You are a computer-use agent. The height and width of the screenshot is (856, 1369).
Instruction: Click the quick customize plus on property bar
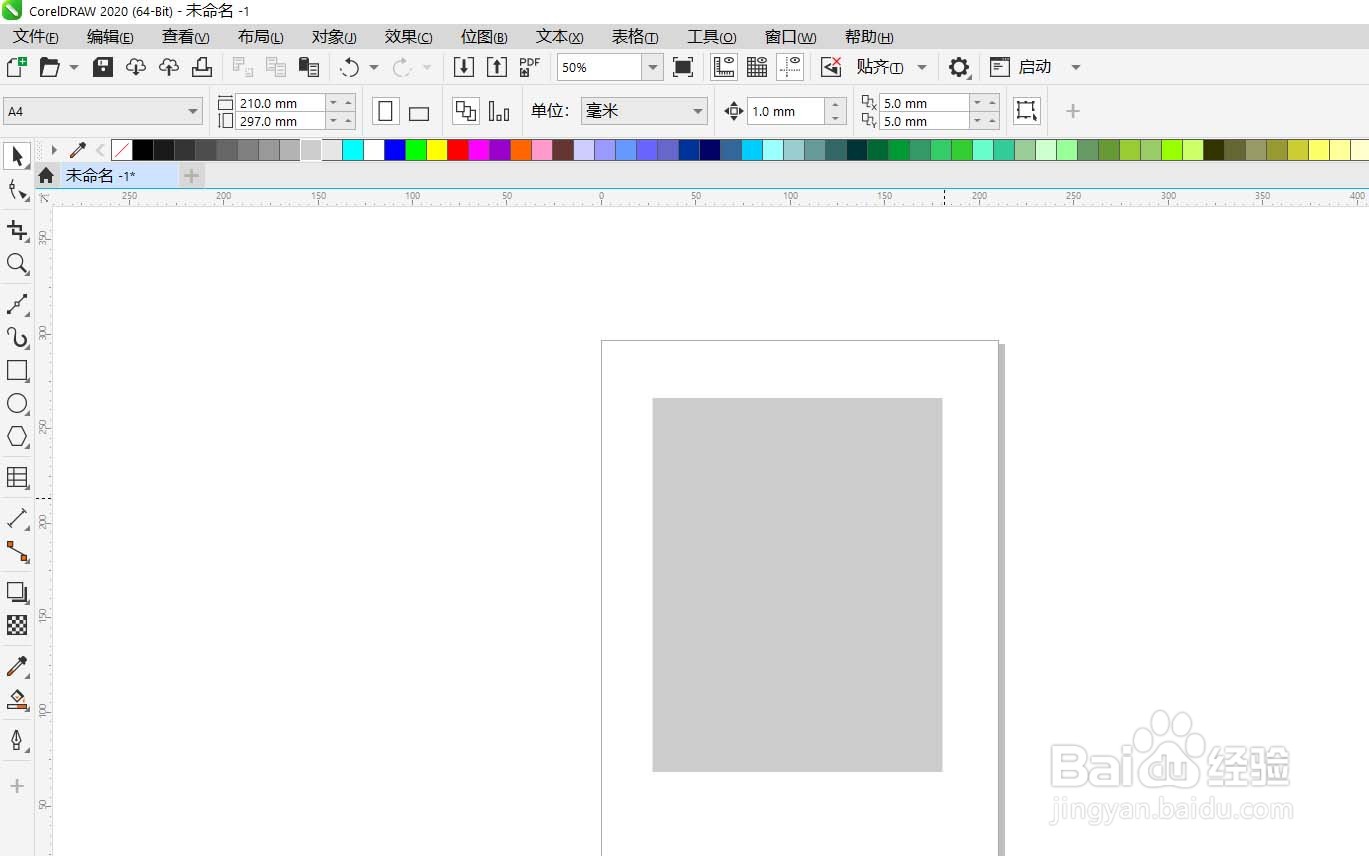[x=1073, y=111]
